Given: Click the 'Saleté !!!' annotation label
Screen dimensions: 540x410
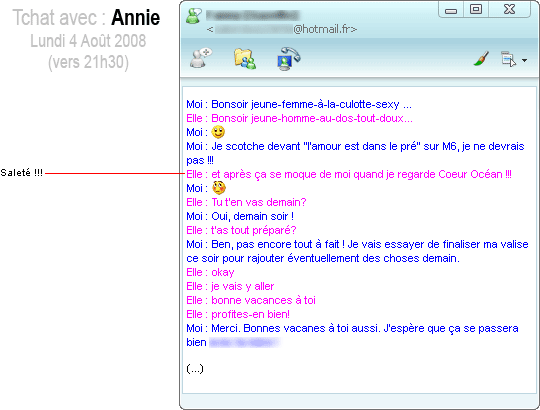Looking at the screenshot, I should pyautogui.click(x=22, y=173).
